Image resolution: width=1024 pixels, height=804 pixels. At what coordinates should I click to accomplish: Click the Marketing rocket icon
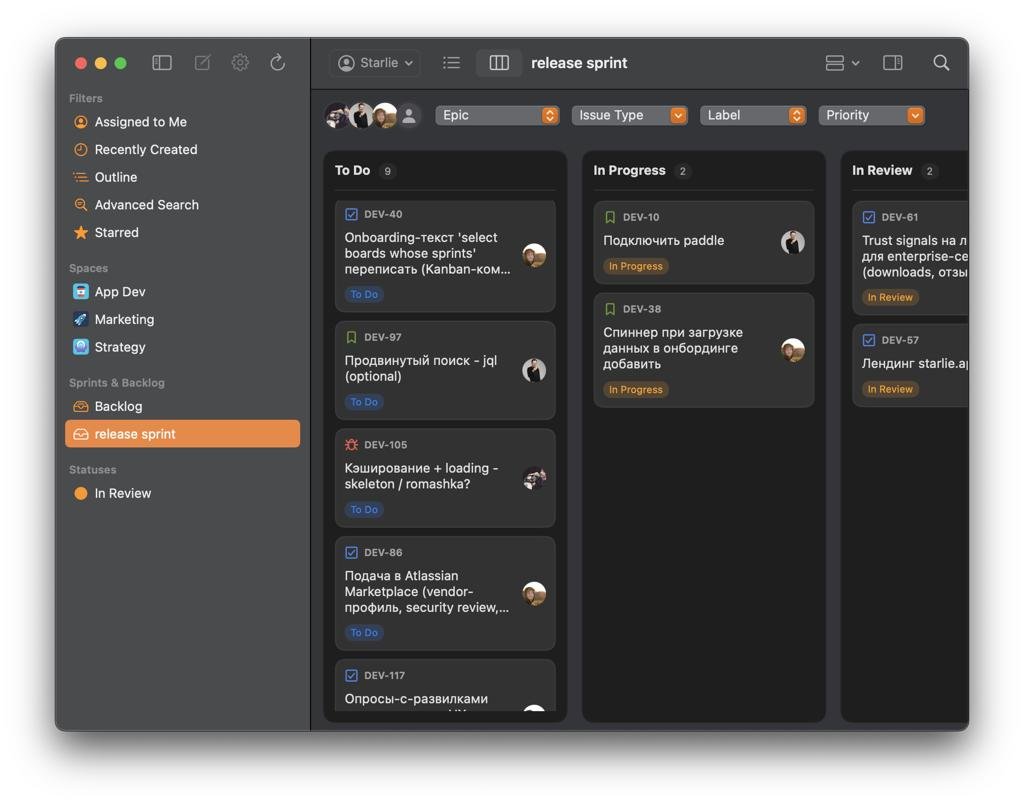coord(80,319)
